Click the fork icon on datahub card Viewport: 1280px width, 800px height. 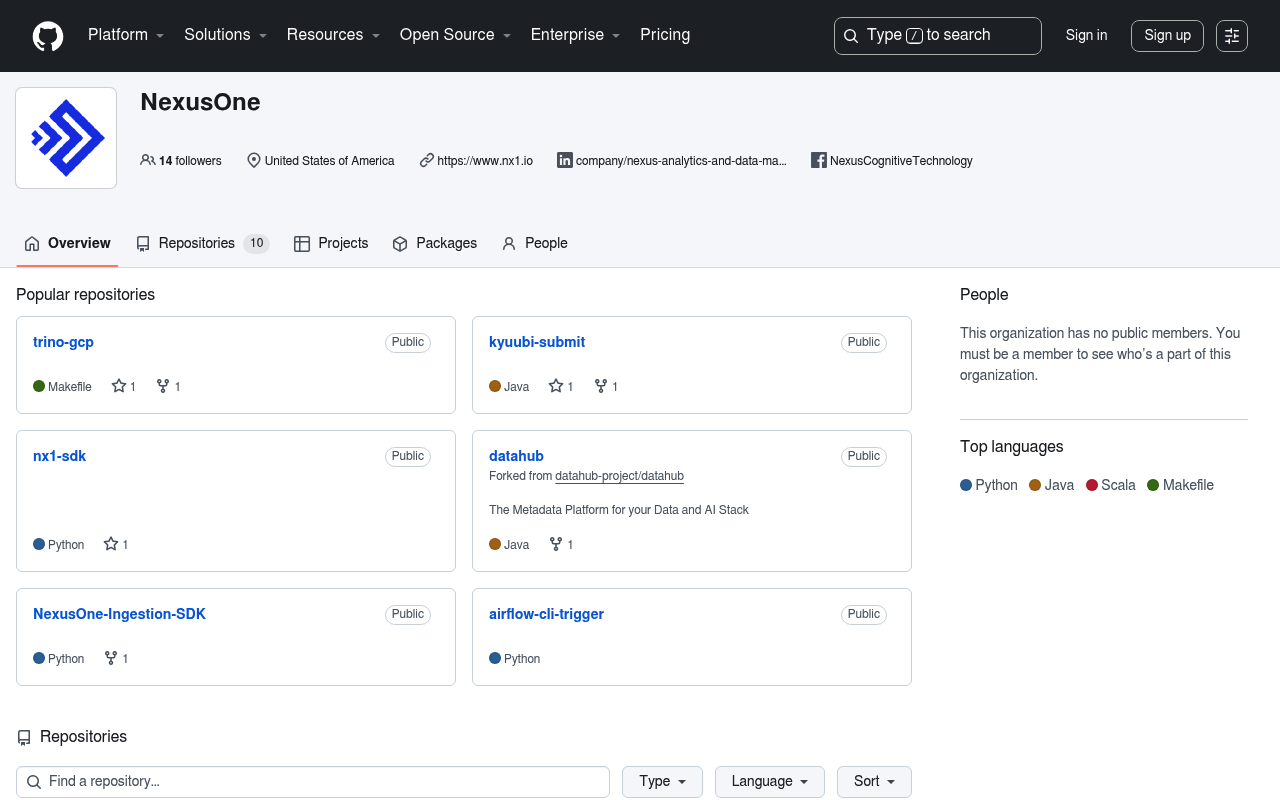(556, 544)
